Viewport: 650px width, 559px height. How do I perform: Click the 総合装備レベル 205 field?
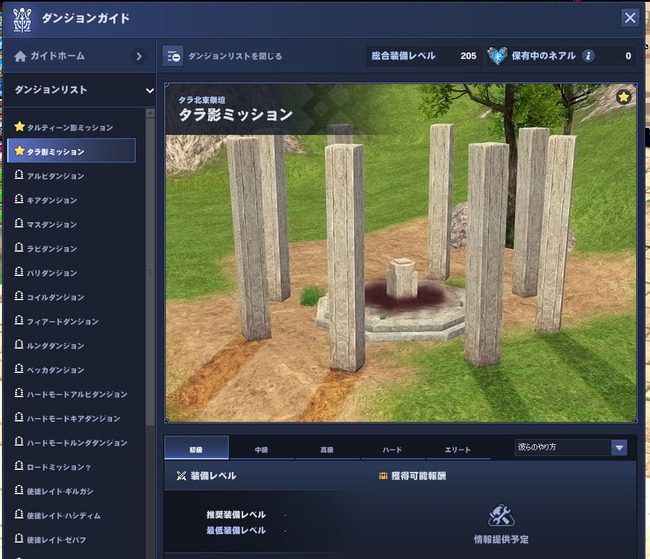point(424,56)
